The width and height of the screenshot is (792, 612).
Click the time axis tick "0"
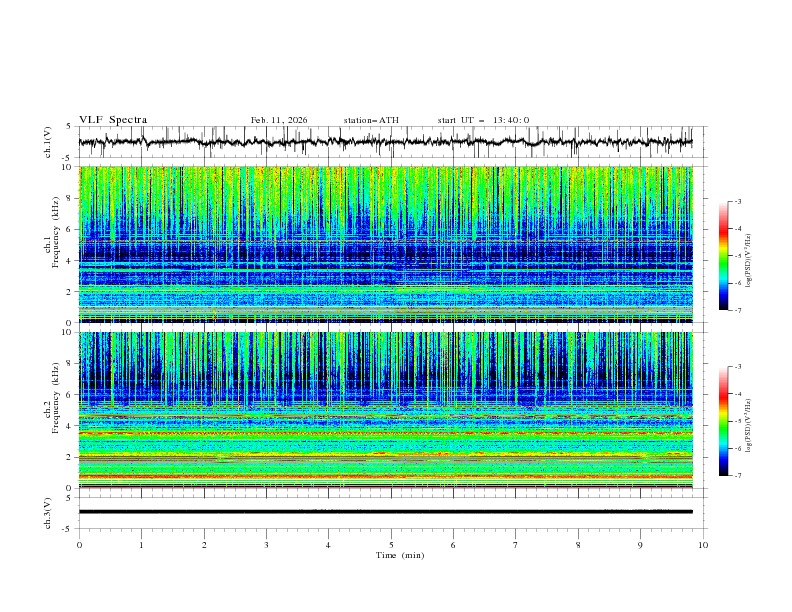79,545
